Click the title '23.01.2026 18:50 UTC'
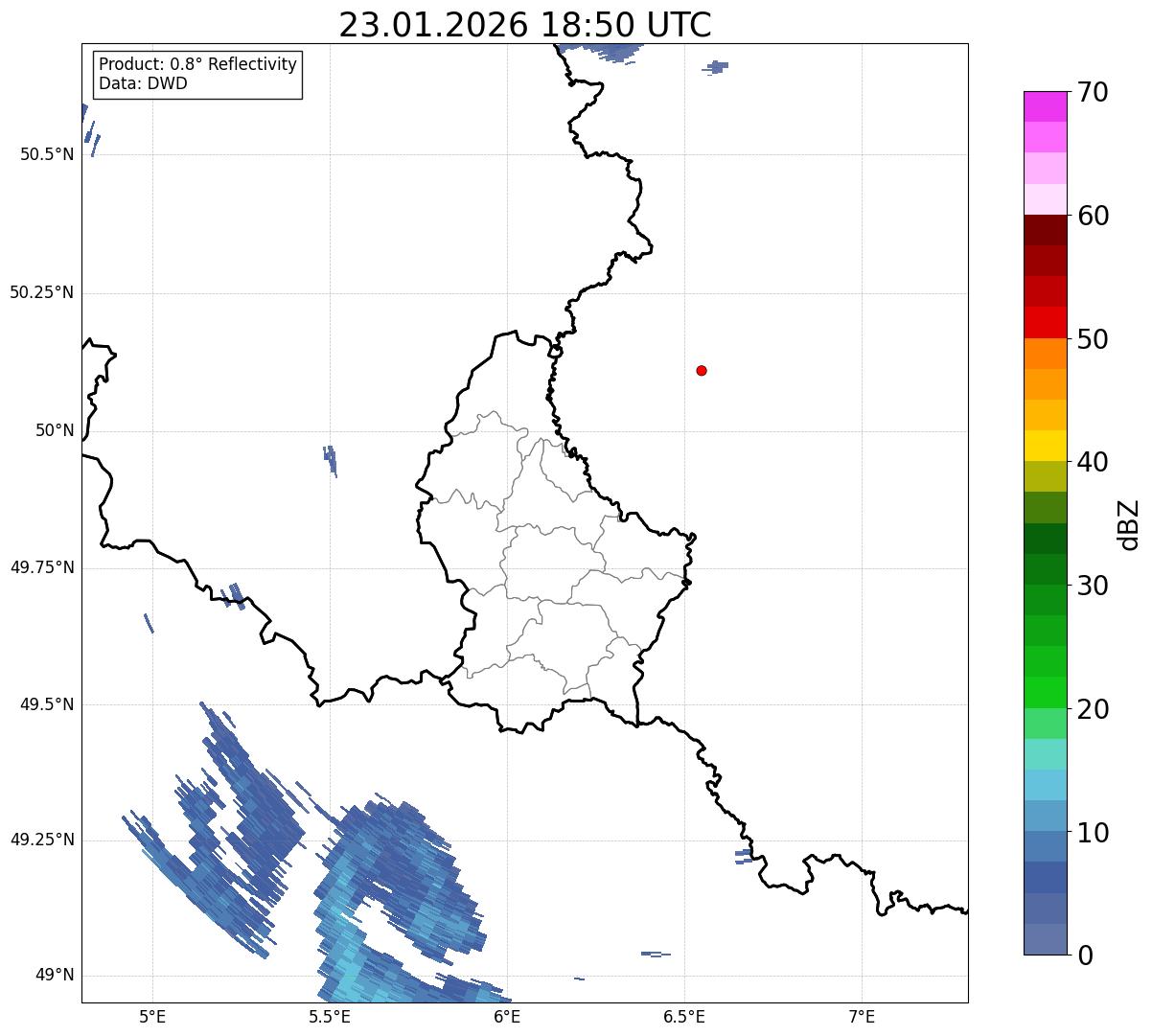 tap(525, 25)
